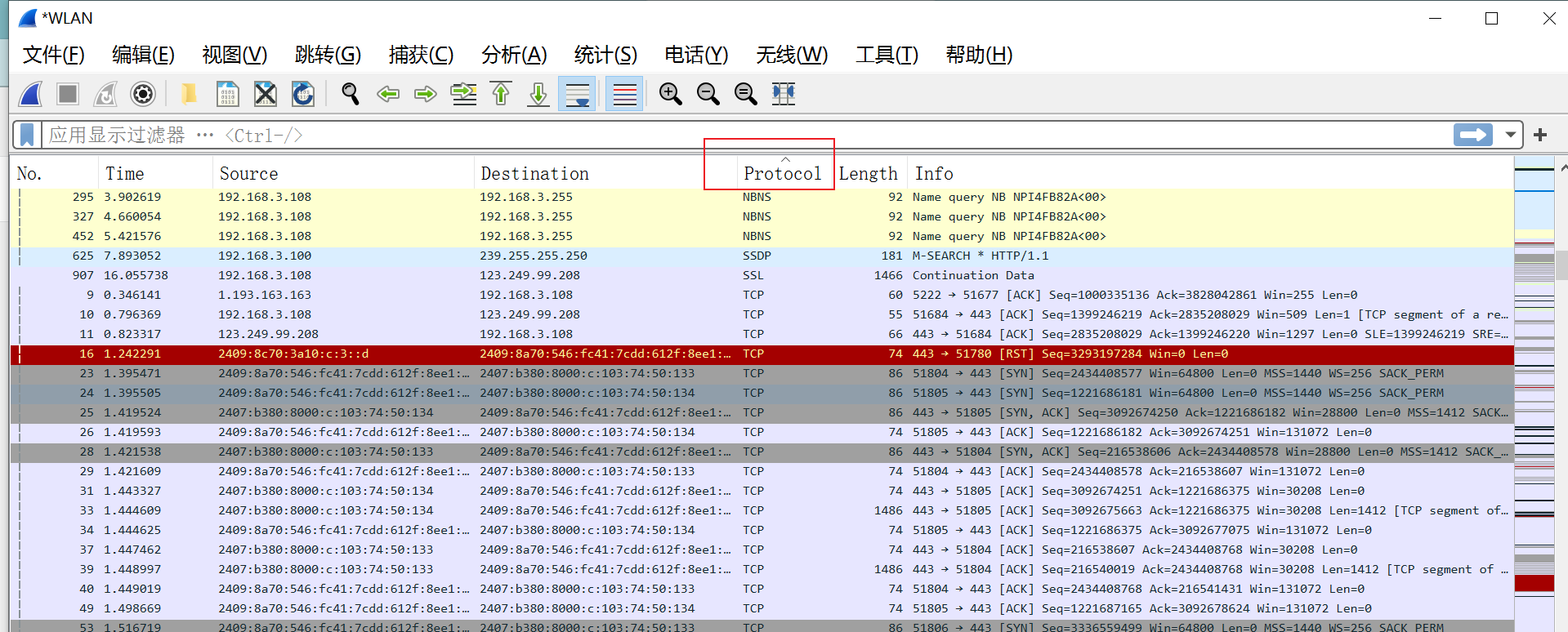Open the 无线(W) menu
The height and width of the screenshot is (632, 1568).
[x=792, y=55]
